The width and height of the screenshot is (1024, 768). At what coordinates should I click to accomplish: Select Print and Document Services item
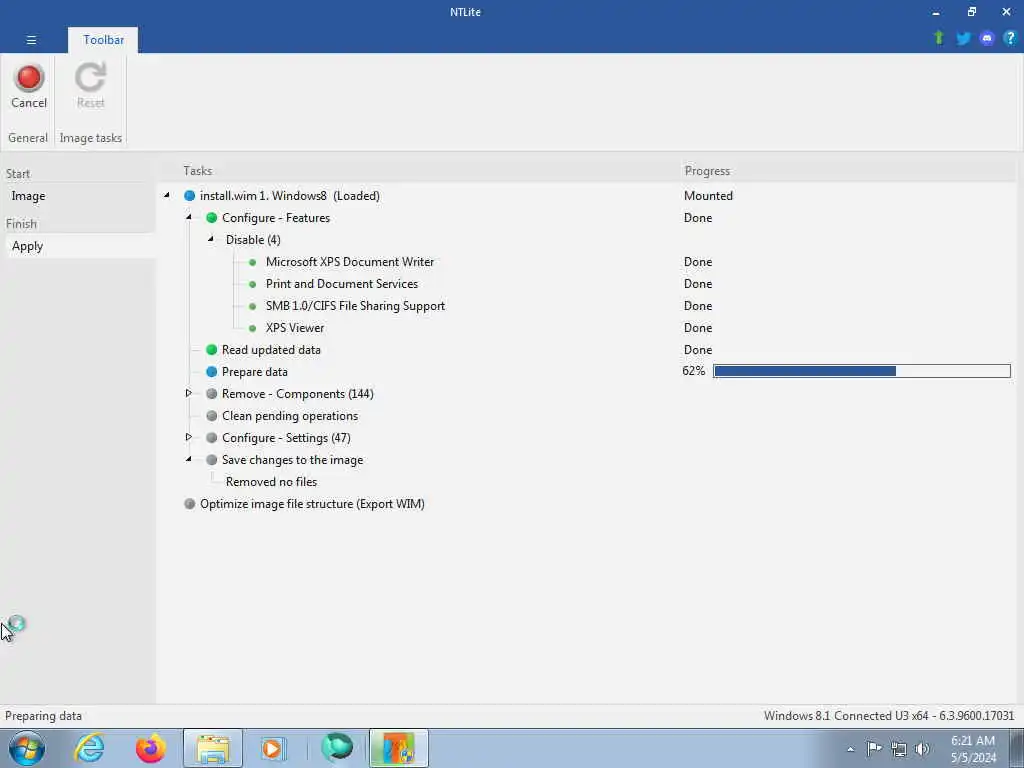(342, 284)
